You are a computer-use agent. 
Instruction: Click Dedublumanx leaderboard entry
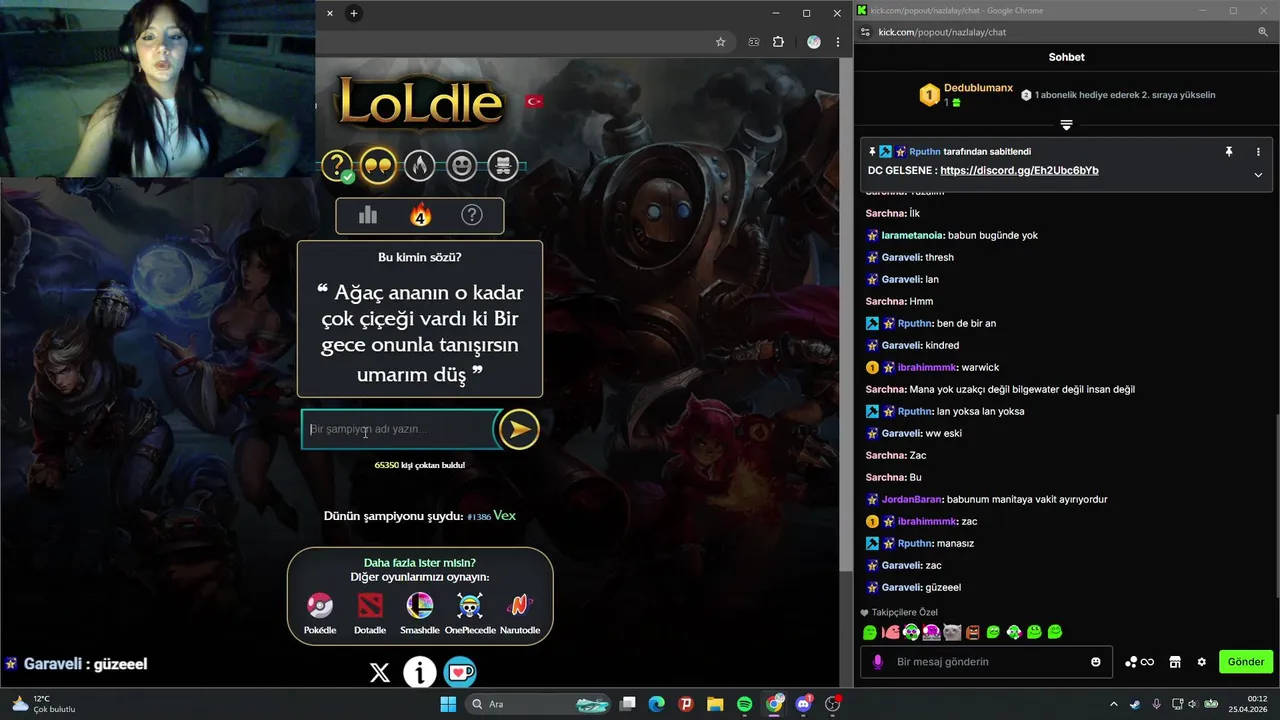point(965,95)
